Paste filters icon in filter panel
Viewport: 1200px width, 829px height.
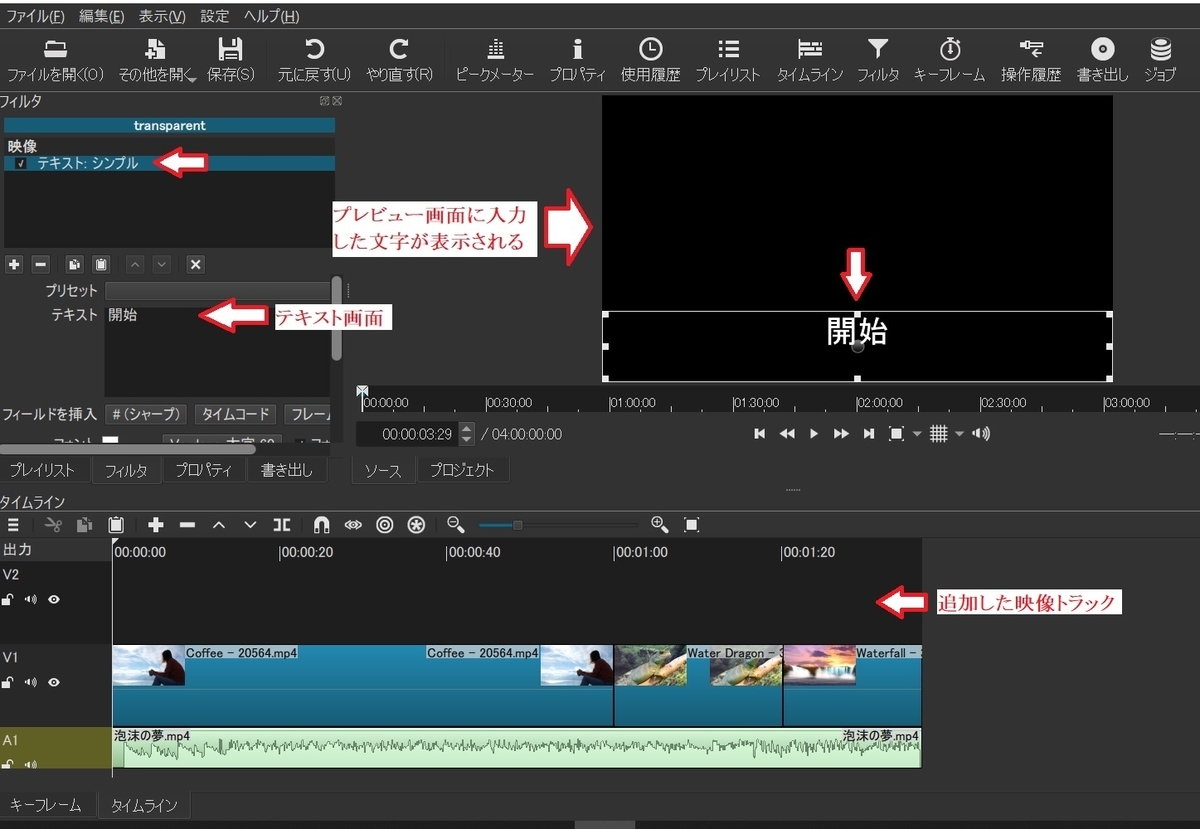100,264
